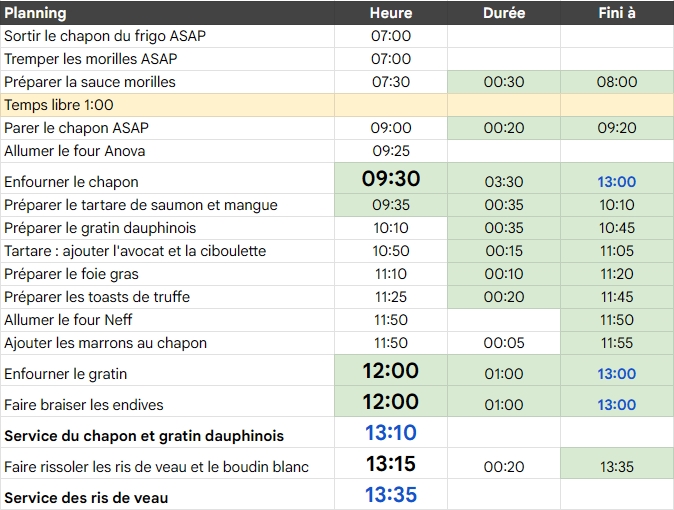This screenshot has height=510, width=674.
Task: Click the Service des ris de veau cell
Action: pos(87,497)
